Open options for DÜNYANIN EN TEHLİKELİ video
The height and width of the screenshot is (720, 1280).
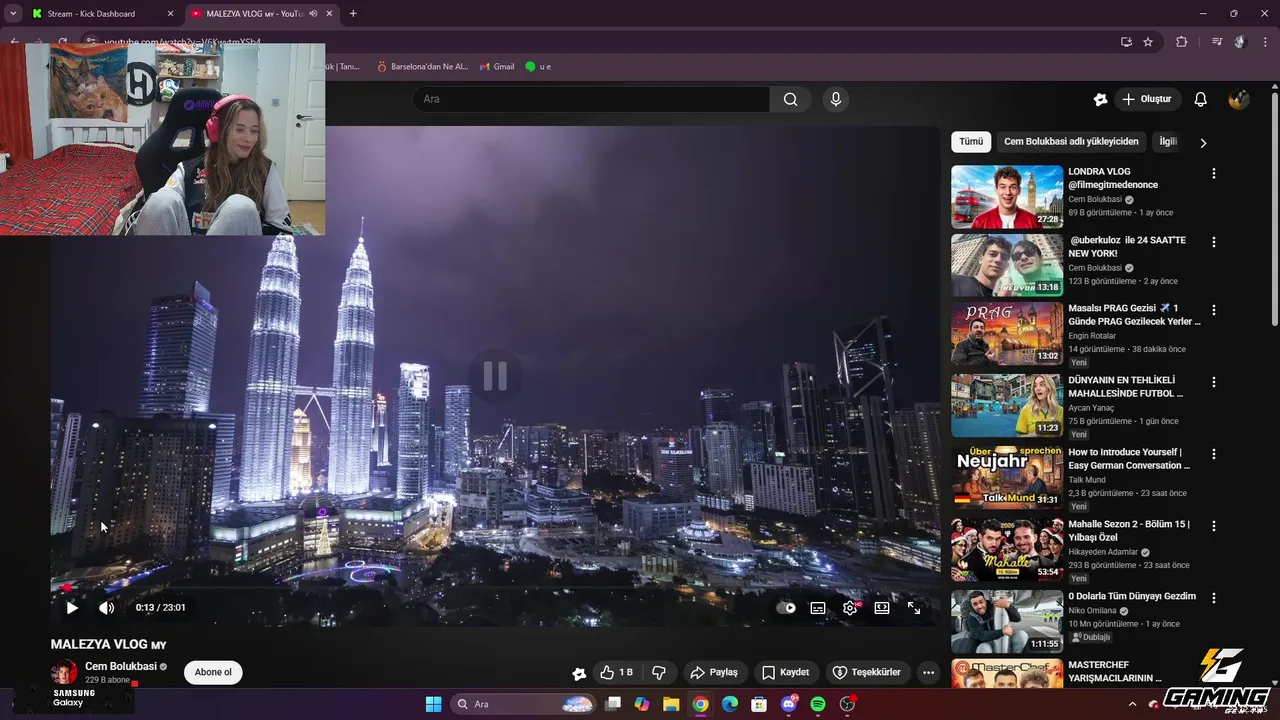point(1214,382)
